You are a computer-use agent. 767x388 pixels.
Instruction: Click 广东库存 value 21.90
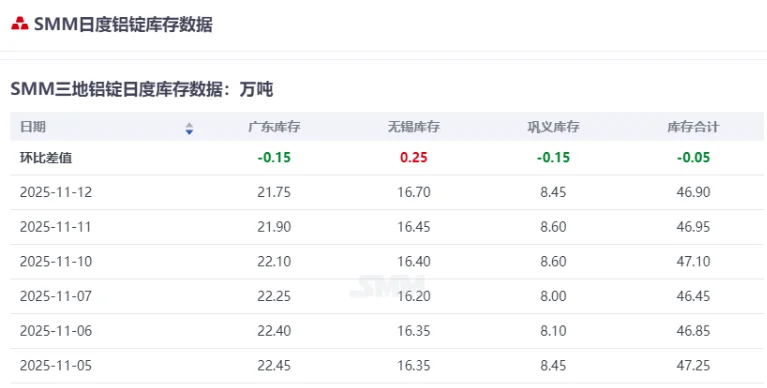pos(274,227)
